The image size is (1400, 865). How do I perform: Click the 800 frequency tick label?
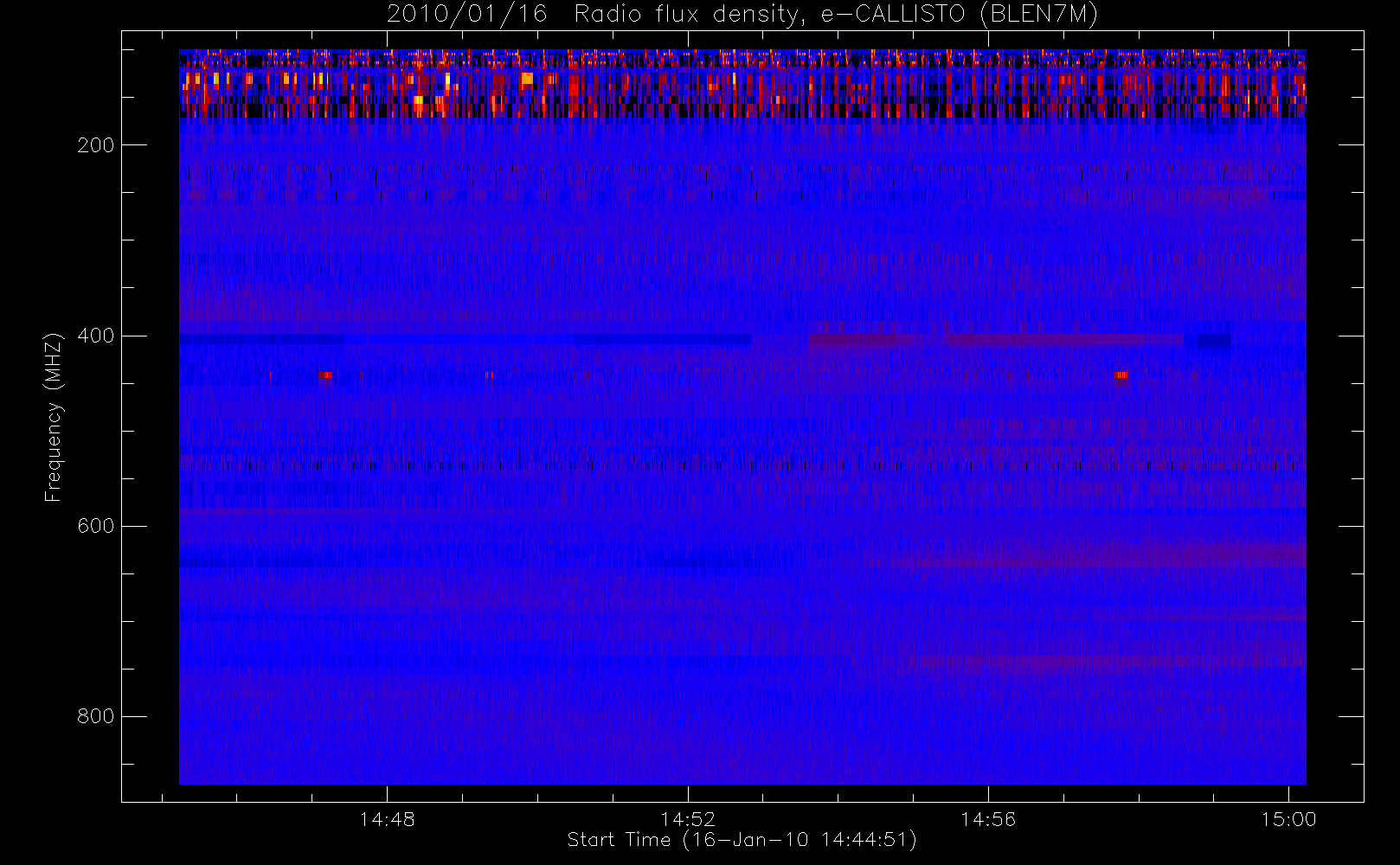tap(96, 716)
